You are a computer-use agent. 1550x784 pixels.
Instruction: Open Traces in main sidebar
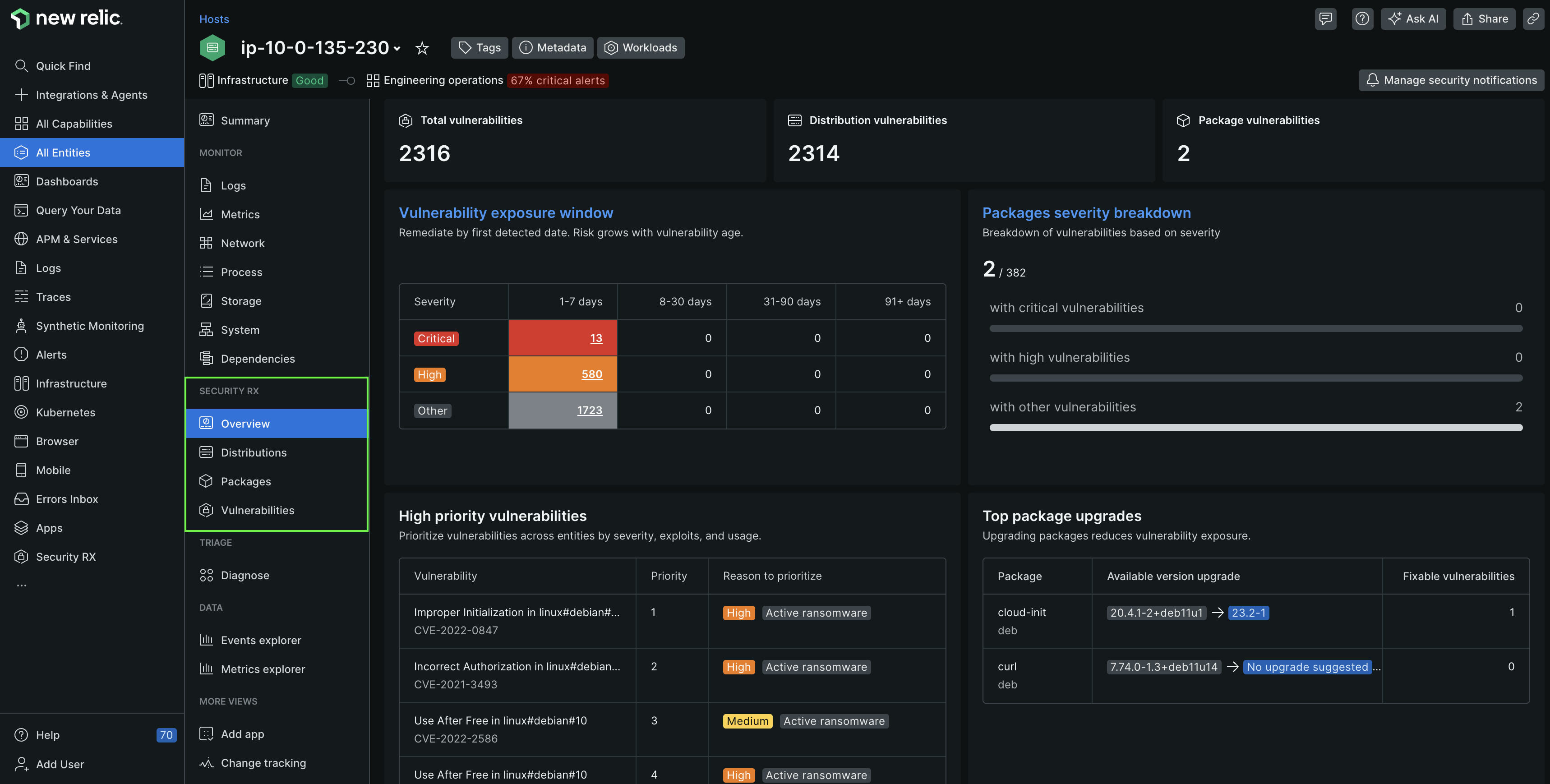pyautogui.click(x=92, y=297)
